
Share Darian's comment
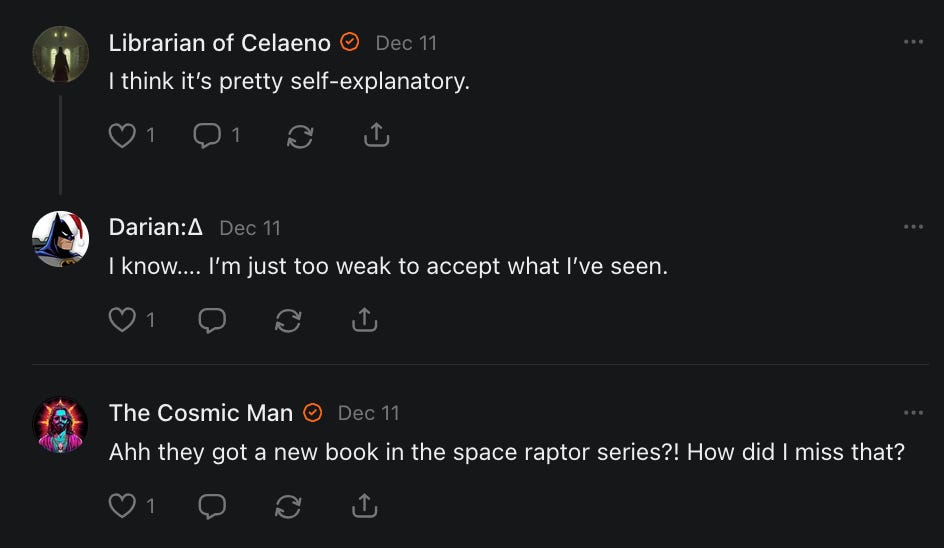[364, 320]
